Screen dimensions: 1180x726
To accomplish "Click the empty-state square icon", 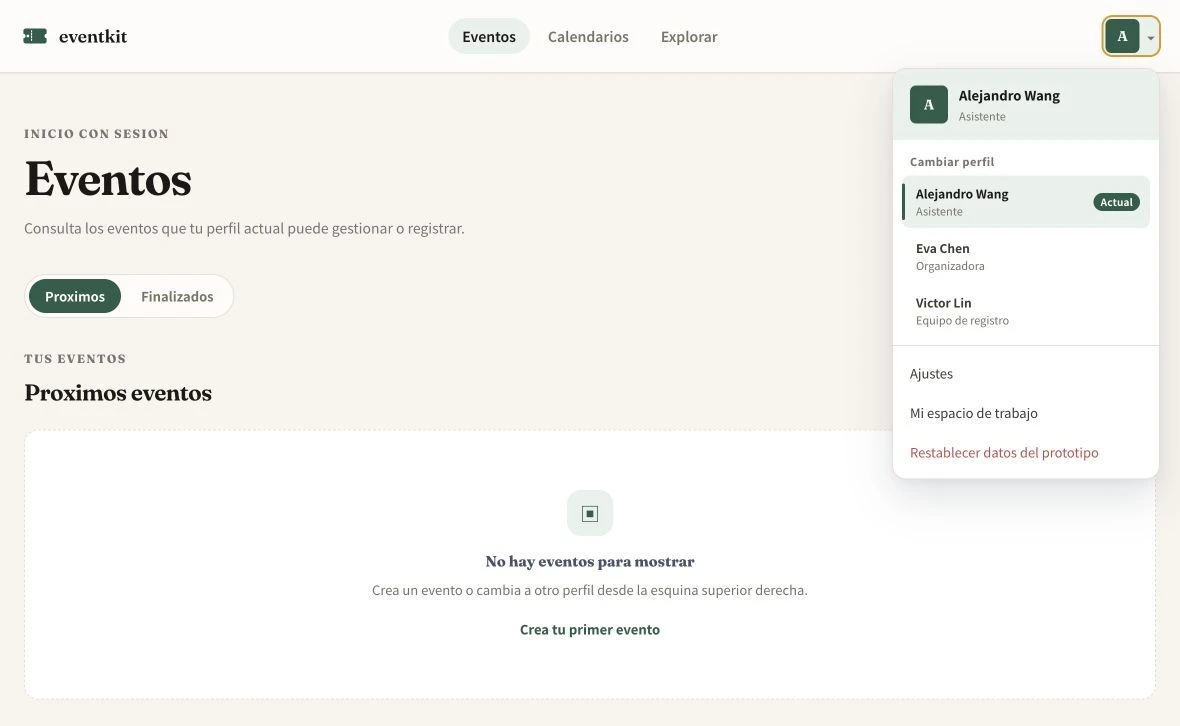I will [x=589, y=514].
